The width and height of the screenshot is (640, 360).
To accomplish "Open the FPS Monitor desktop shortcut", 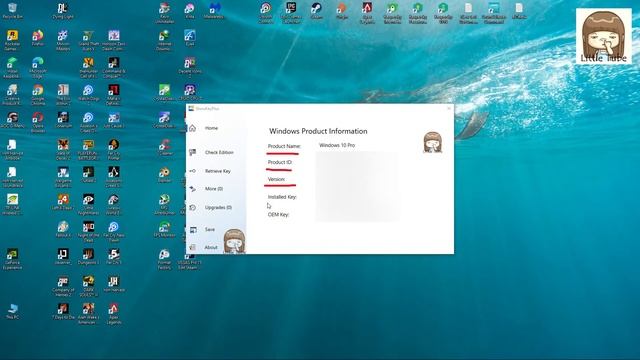I will [x=164, y=229].
